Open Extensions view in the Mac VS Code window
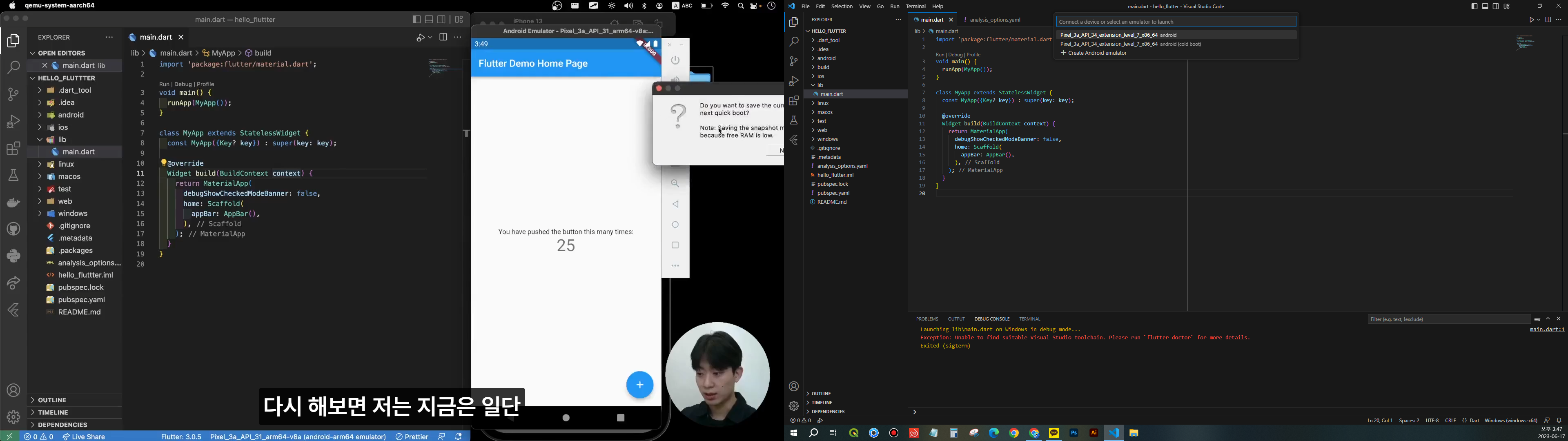Image resolution: width=1568 pixels, height=441 pixels. tap(13, 149)
